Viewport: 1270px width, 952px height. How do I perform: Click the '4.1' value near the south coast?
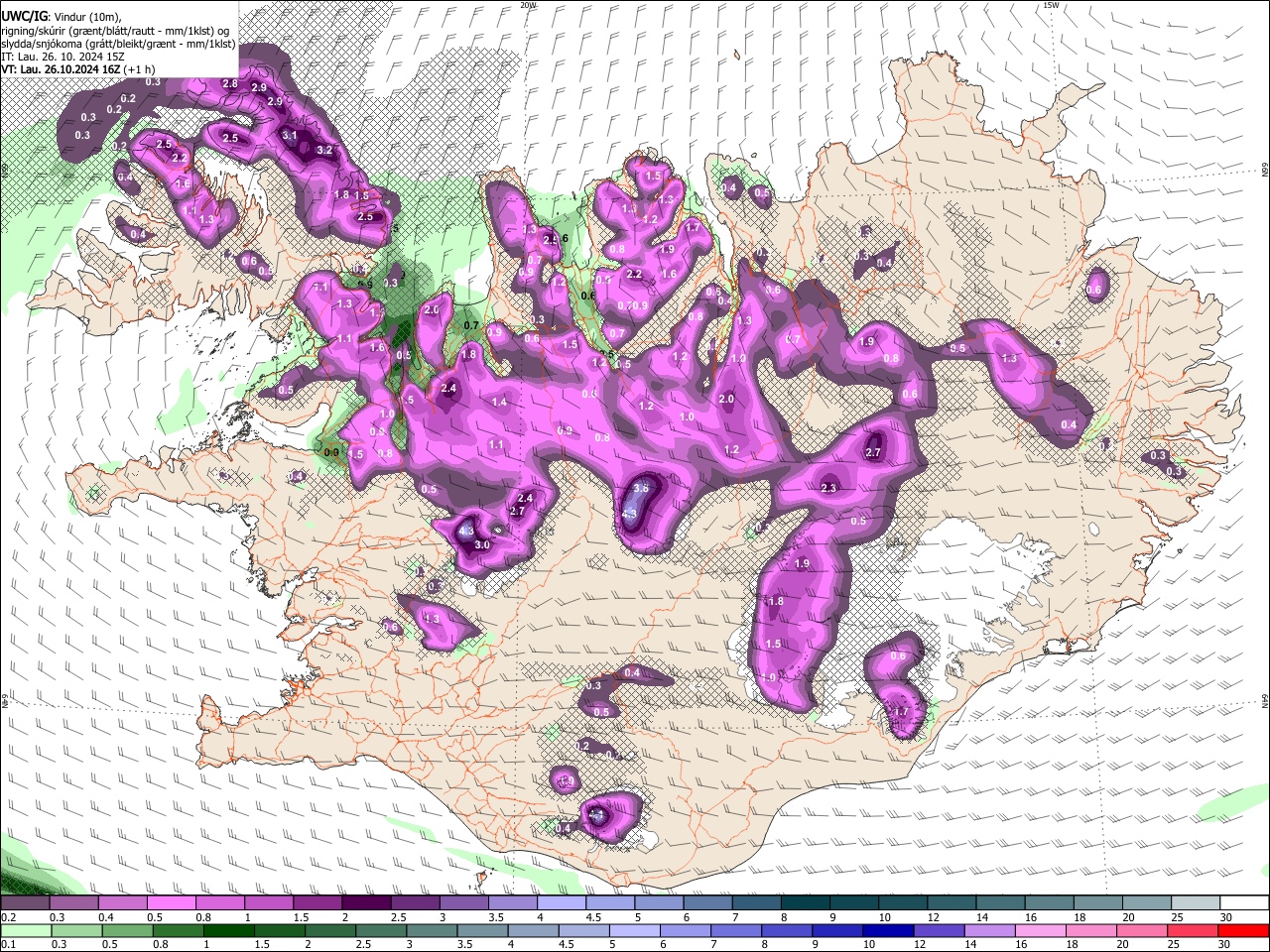click(x=596, y=815)
